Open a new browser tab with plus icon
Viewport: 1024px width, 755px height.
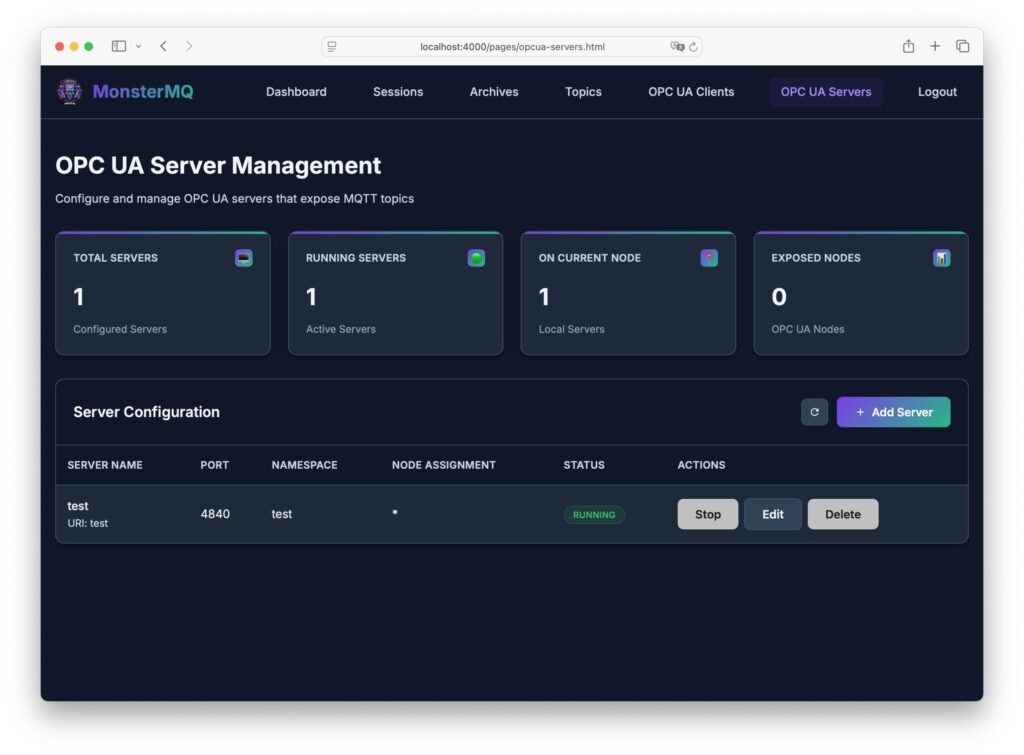coord(935,46)
